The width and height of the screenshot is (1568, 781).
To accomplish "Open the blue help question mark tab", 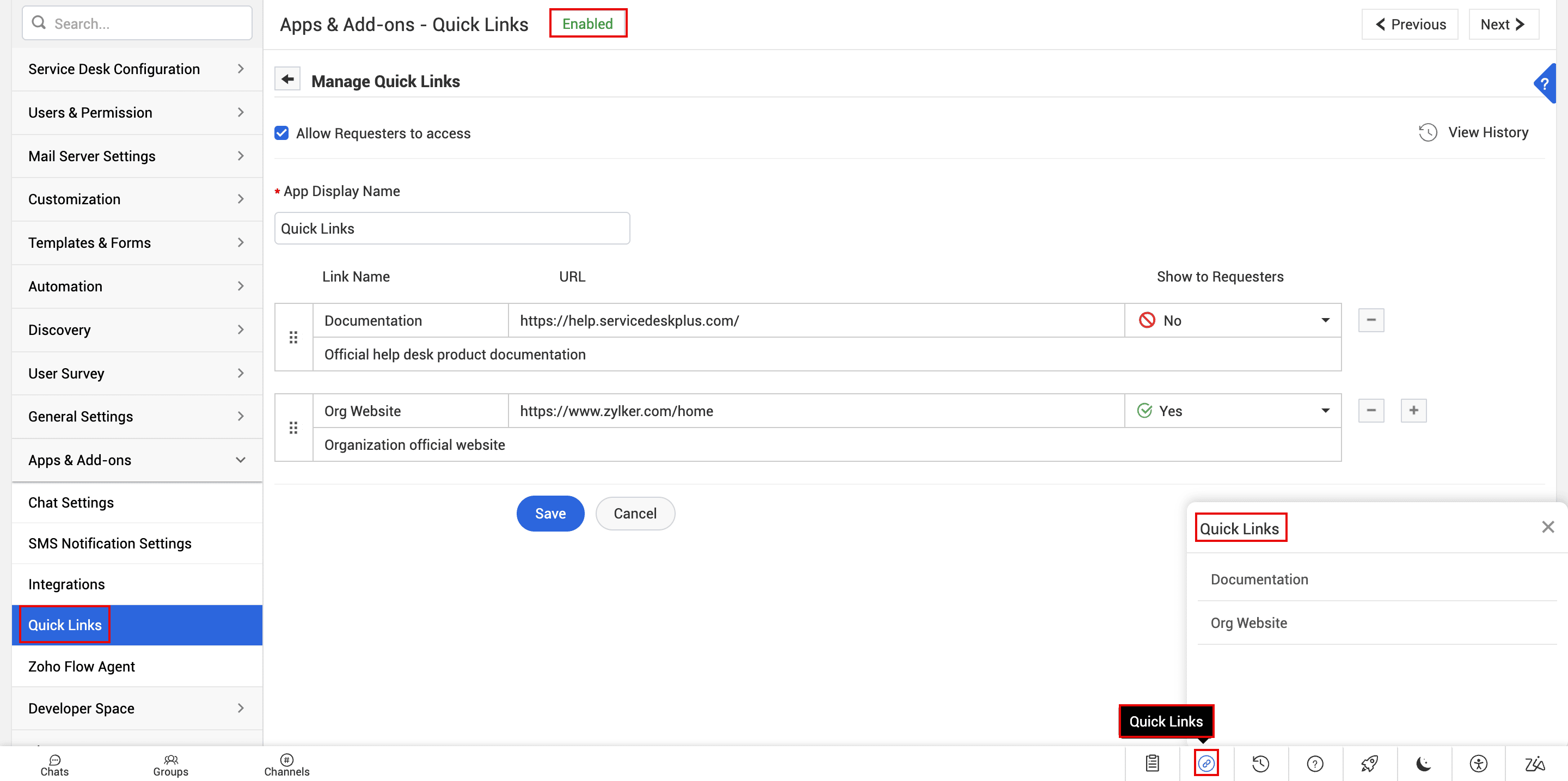I will 1544,83.
